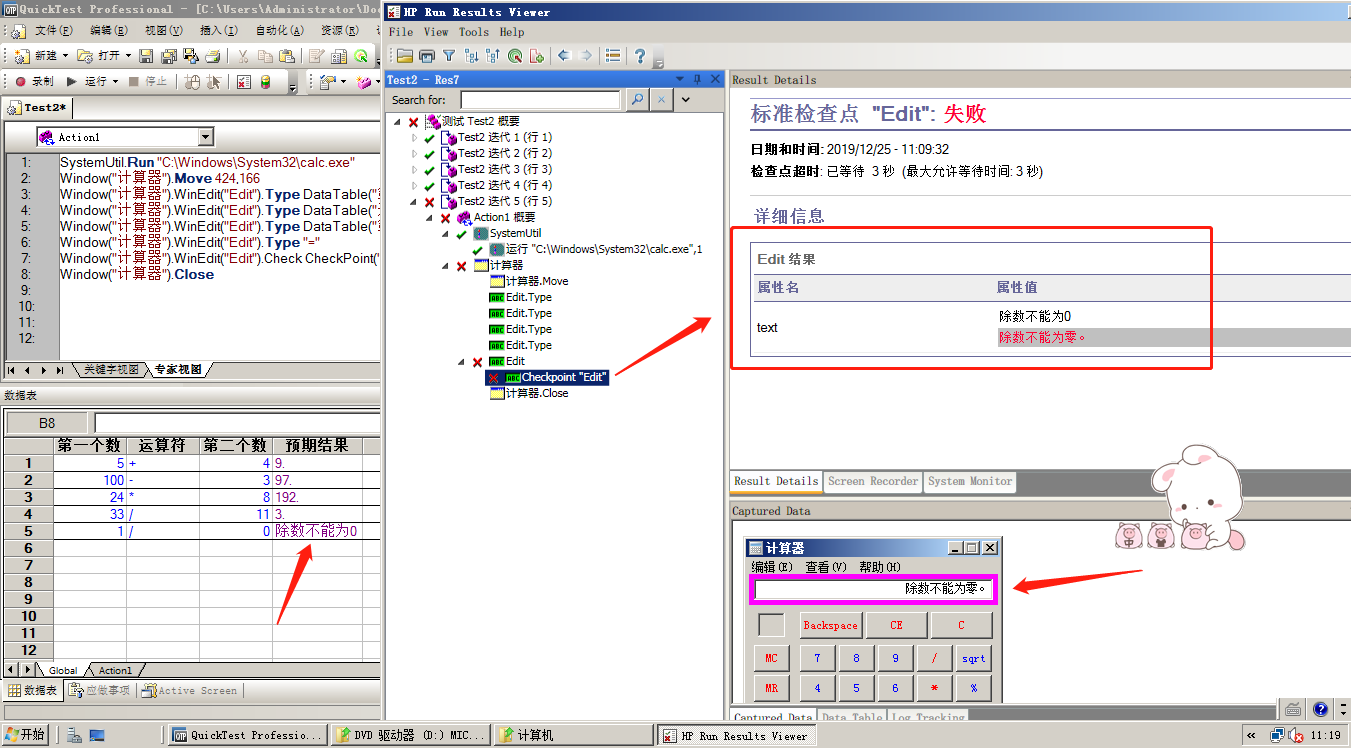Click the Test2* document tab
The height and width of the screenshot is (748, 1351).
click(x=38, y=108)
